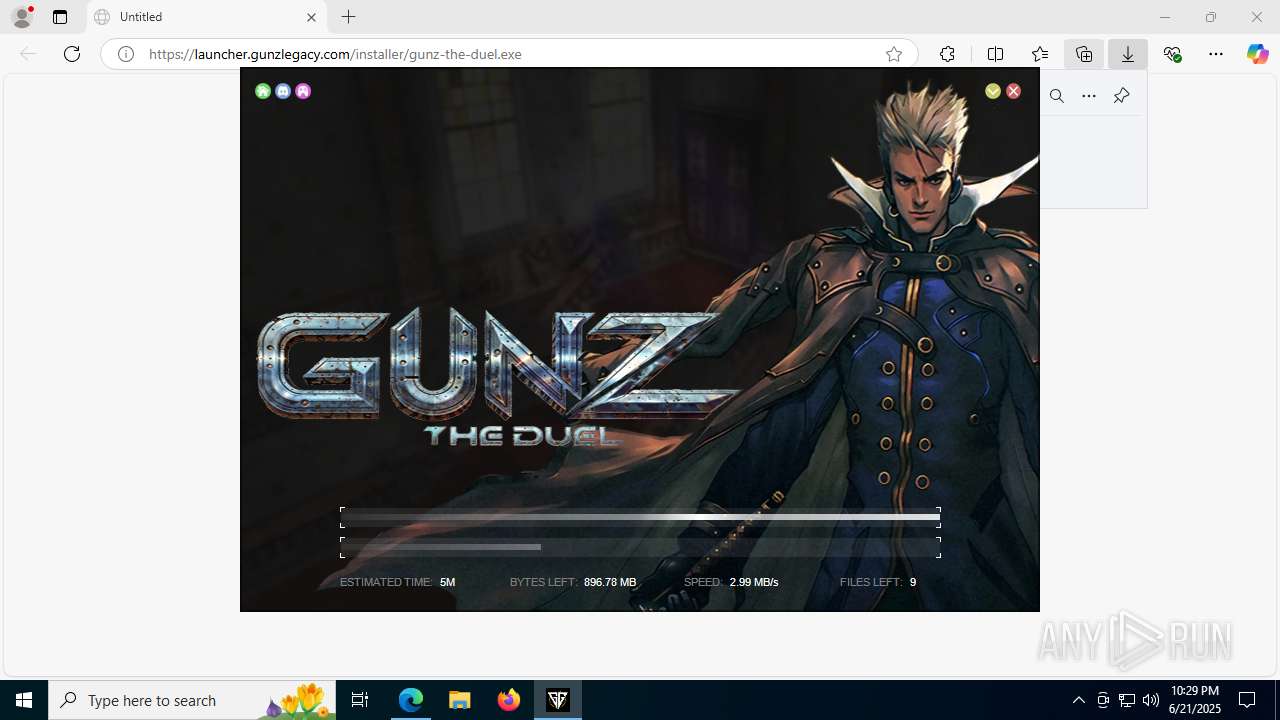Image resolution: width=1280 pixels, height=720 pixels.
Task: Open notification center icon
Action: (x=1247, y=700)
